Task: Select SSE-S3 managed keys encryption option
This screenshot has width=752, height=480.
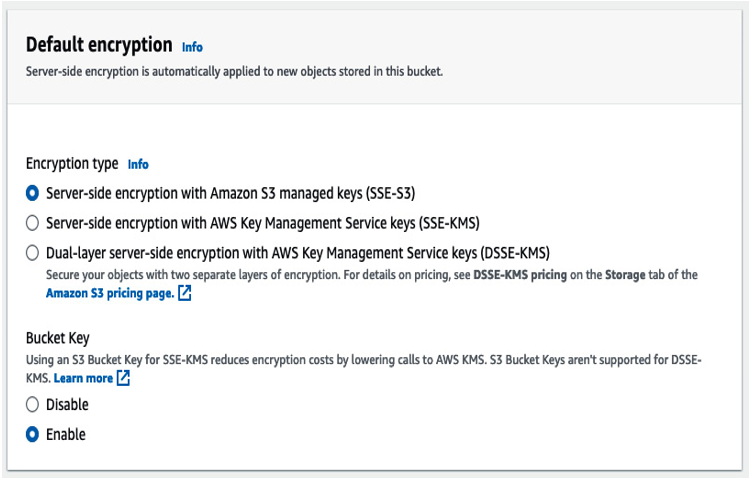Action: [x=32, y=193]
